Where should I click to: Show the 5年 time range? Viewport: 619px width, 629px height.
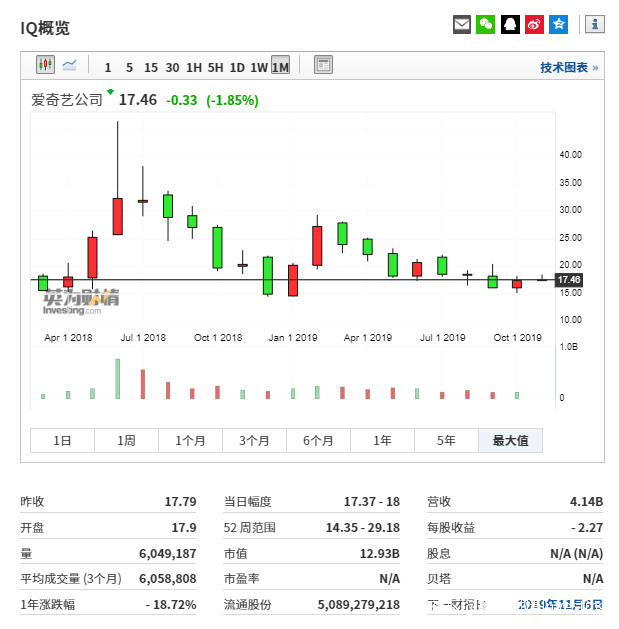(446, 440)
